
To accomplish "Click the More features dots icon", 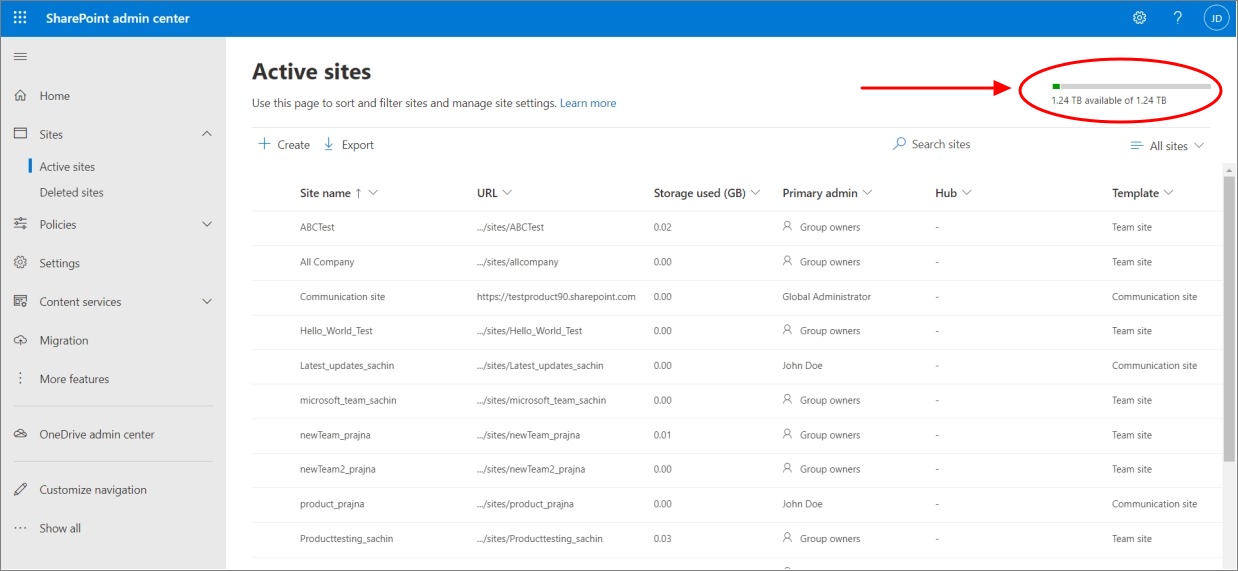I will tap(20, 379).
